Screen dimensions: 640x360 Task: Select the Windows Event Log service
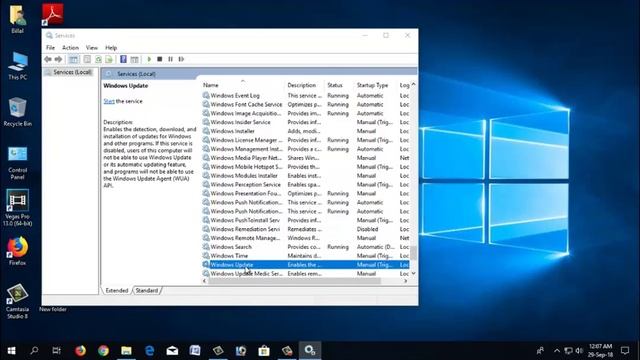pos(305,96)
